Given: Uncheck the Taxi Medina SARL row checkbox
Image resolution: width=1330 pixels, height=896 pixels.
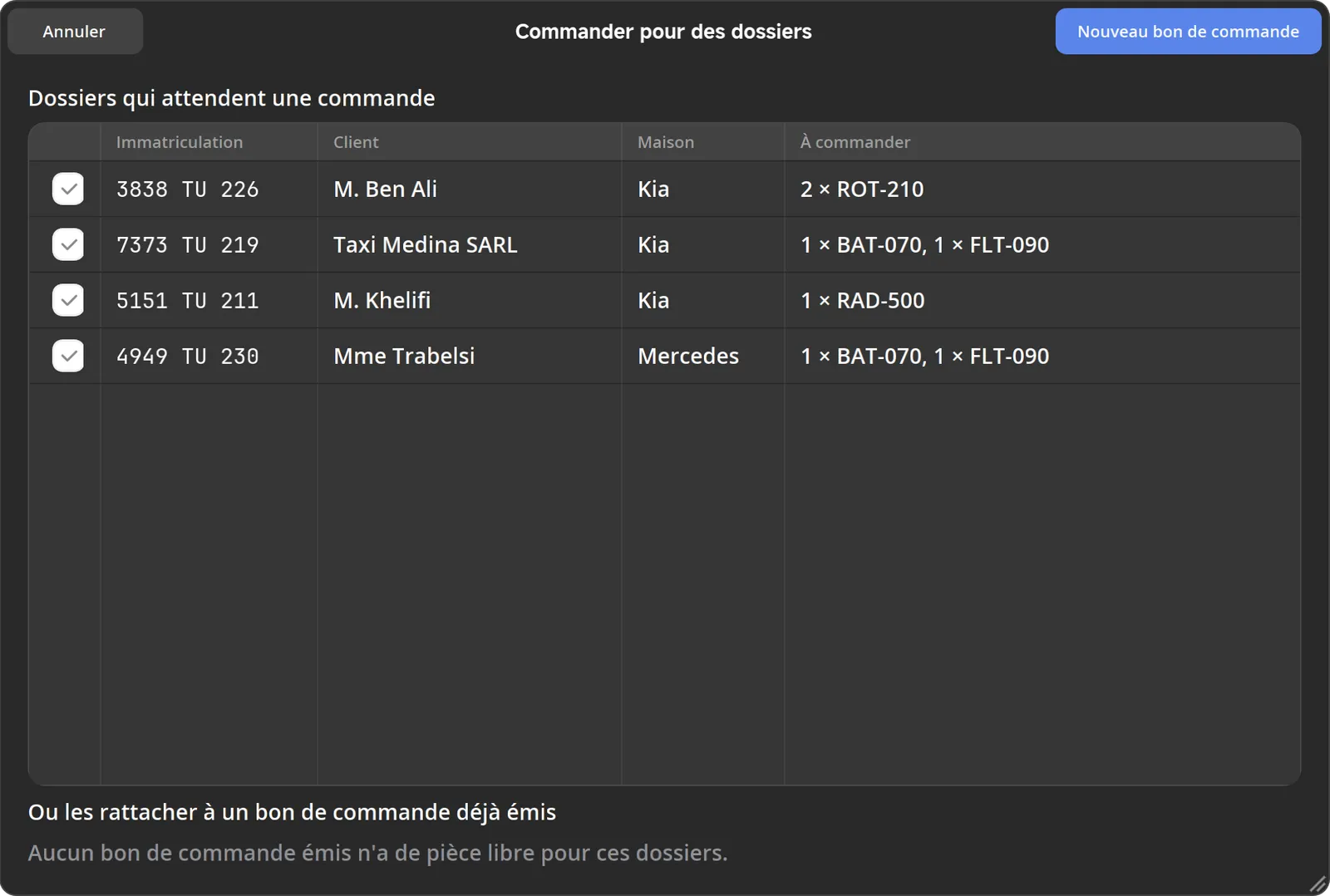Looking at the screenshot, I should (x=68, y=245).
